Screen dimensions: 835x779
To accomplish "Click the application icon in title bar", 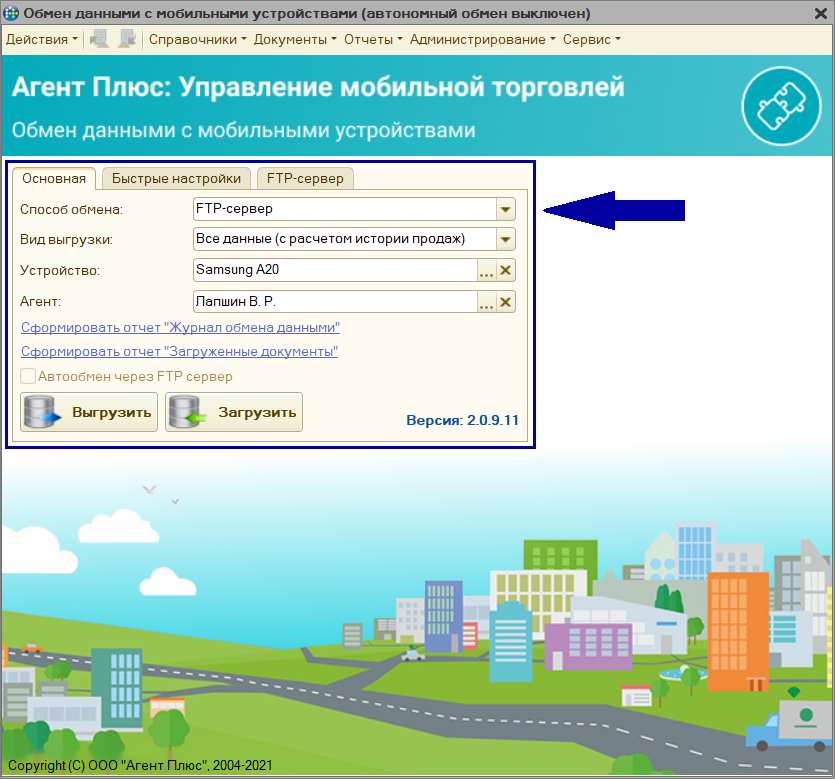I will click(x=11, y=13).
